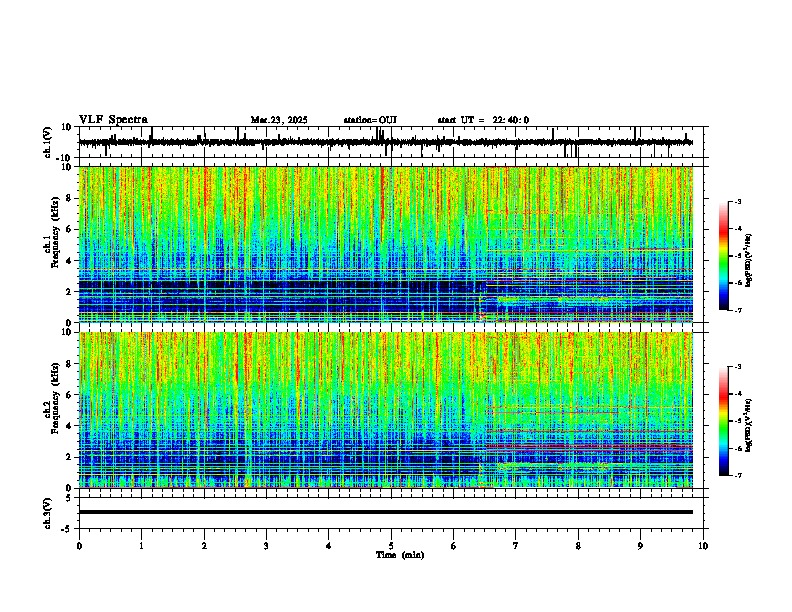The height and width of the screenshot is (612, 792).
Task: Click the "-7" label on ch.2 colorbar
Action: pyautogui.click(x=737, y=475)
